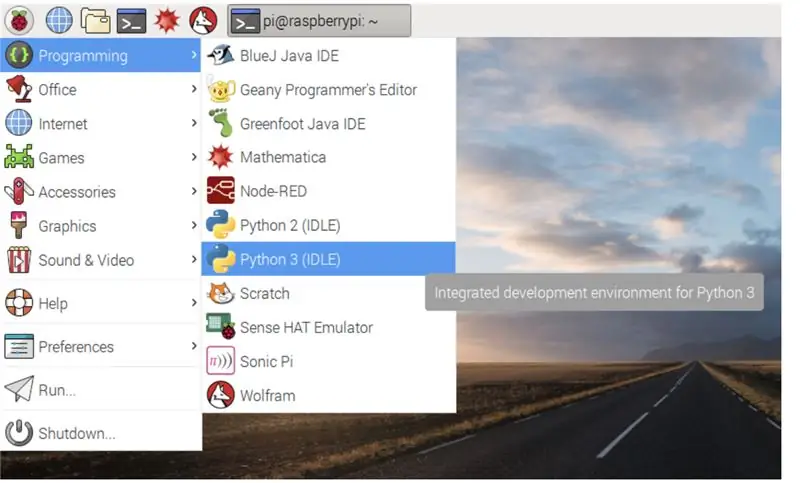Click the Node-RED red flow icon

[x=220, y=191]
